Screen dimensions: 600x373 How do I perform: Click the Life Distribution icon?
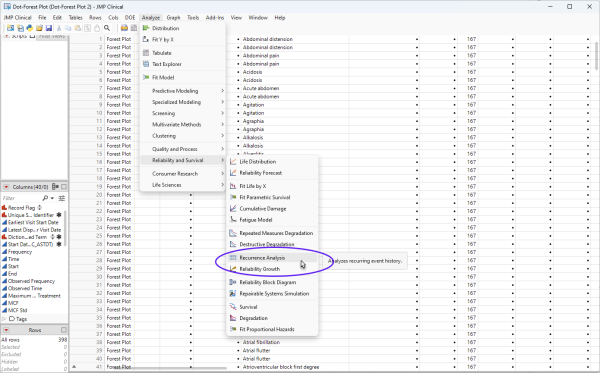click(233, 162)
